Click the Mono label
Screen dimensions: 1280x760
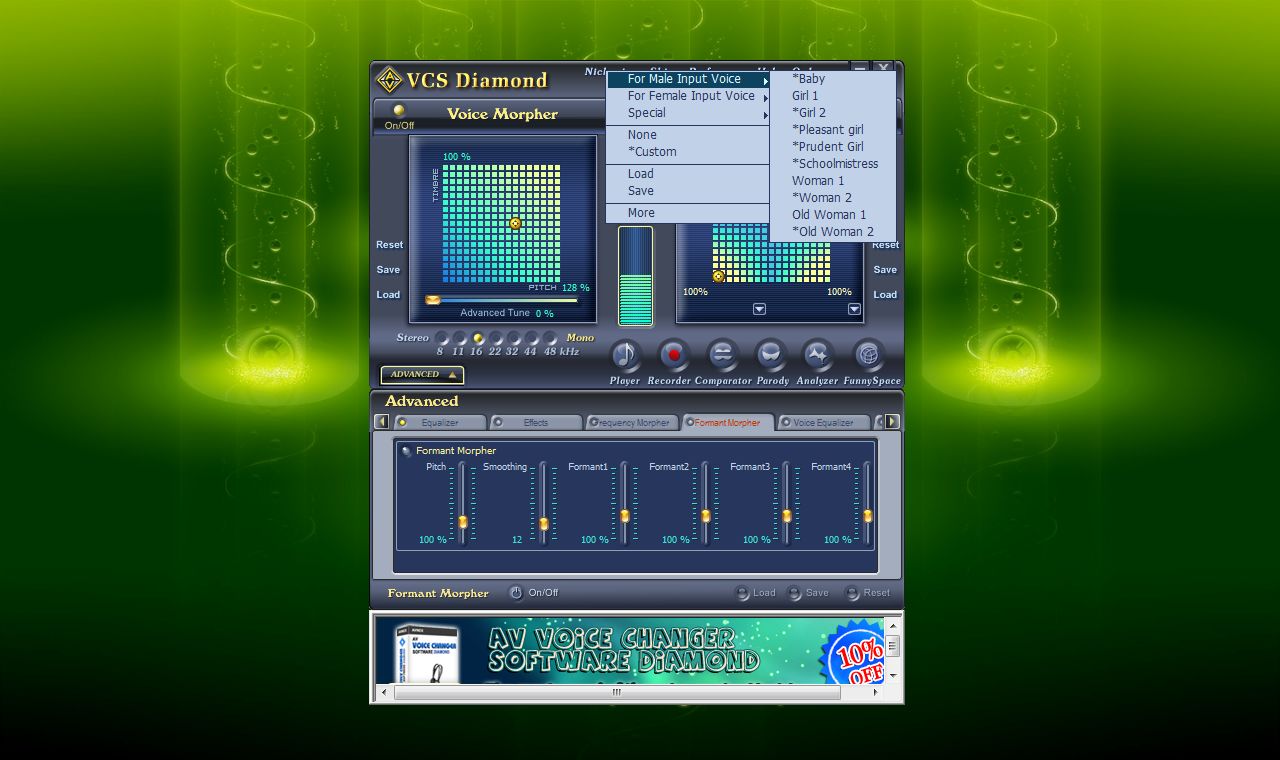[580, 338]
